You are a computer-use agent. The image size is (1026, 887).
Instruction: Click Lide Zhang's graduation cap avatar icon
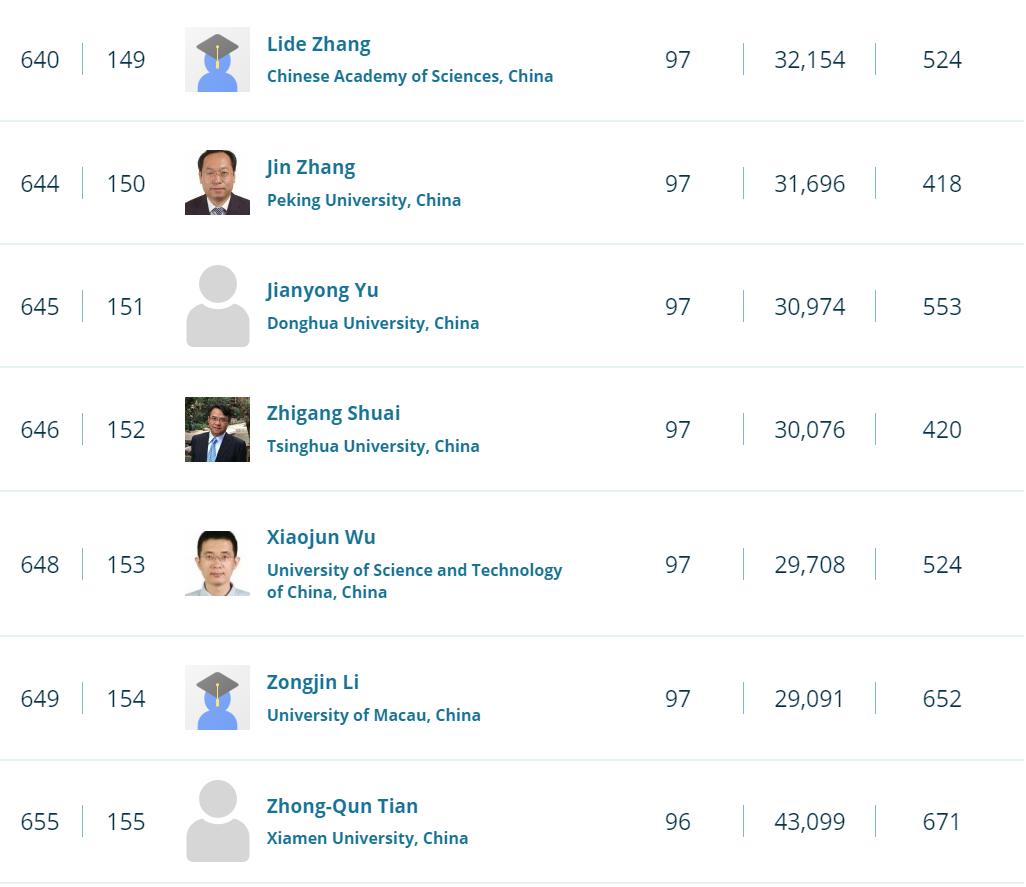(217, 60)
